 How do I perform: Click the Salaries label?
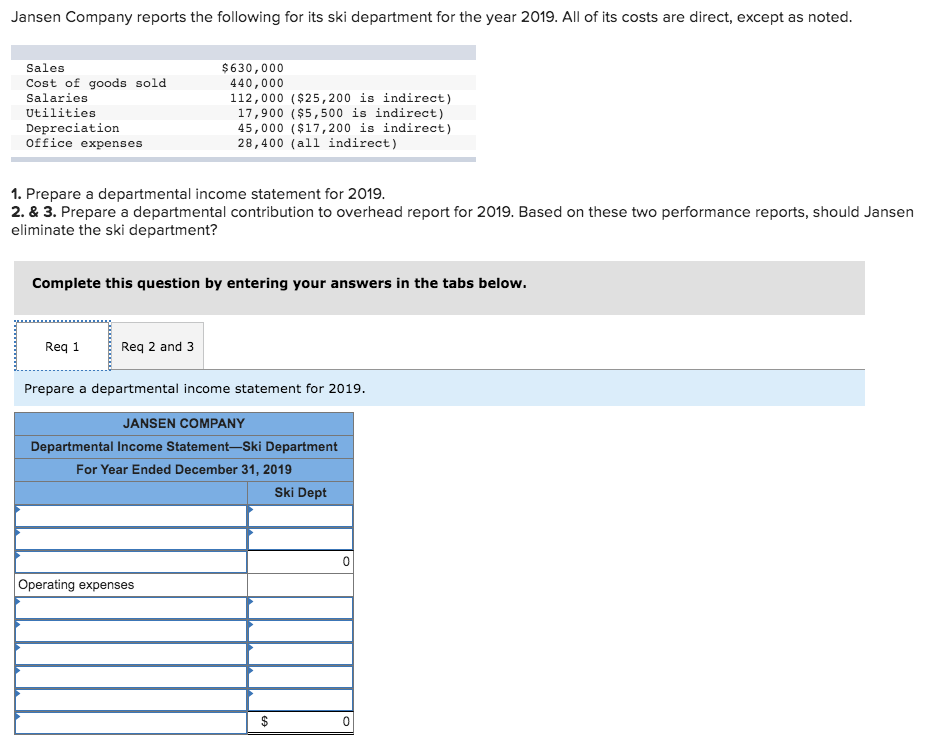[x=57, y=98]
